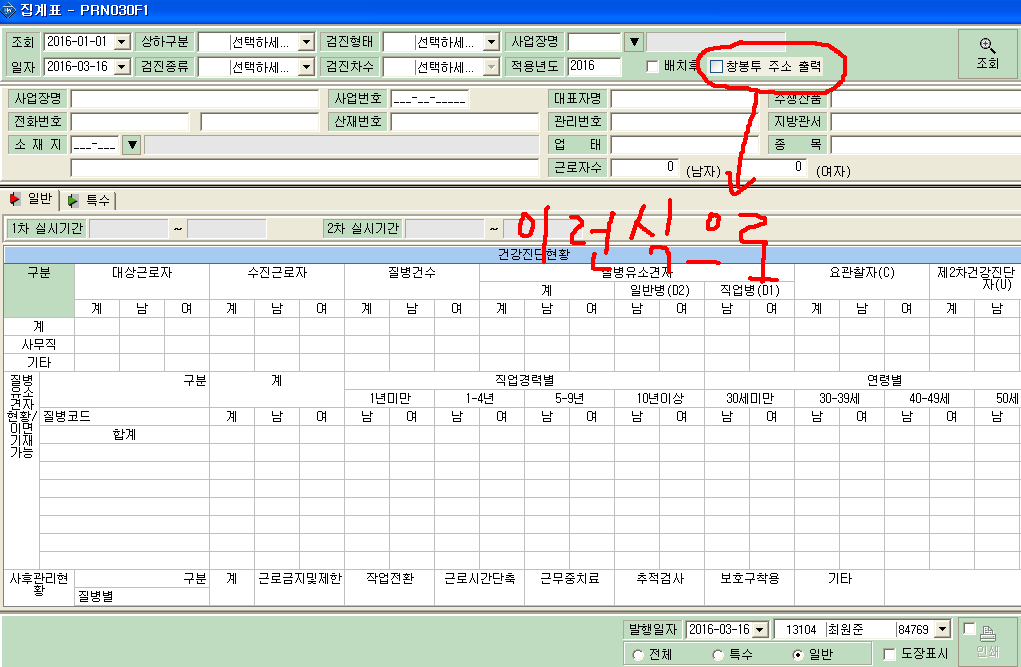Click the 조회 magnifier search button
The image size is (1021, 667).
point(987,54)
